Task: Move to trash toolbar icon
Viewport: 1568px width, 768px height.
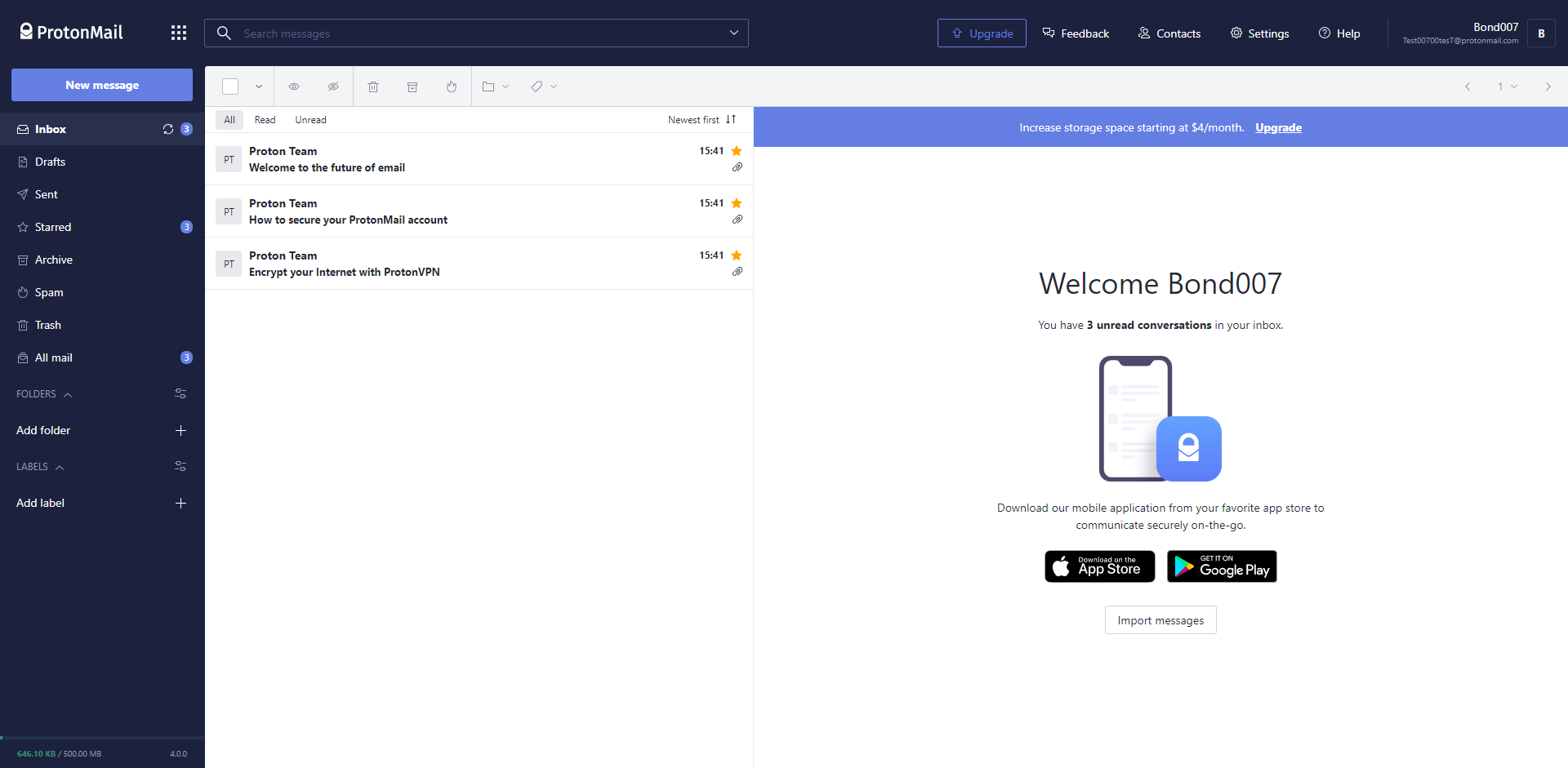Action: click(x=373, y=87)
